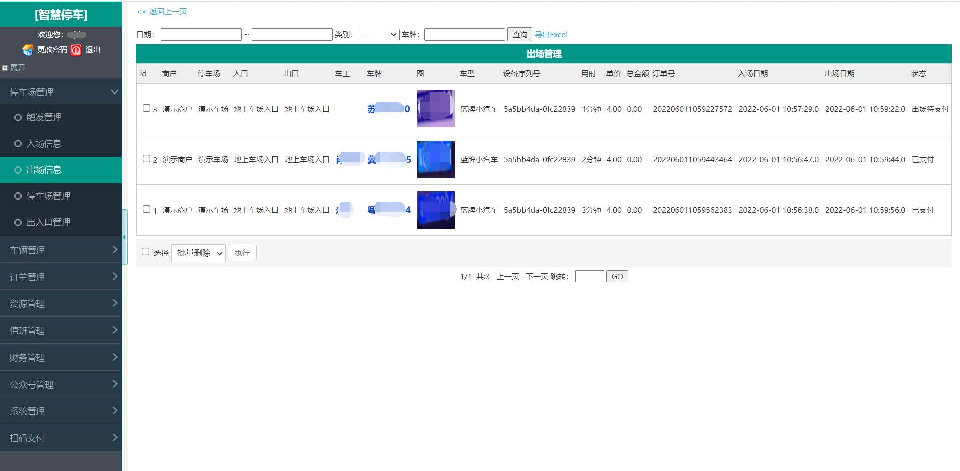Collapse the 停车场管理 sidebar section
Image resolution: width=960 pixels, height=471 pixels.
pos(61,92)
